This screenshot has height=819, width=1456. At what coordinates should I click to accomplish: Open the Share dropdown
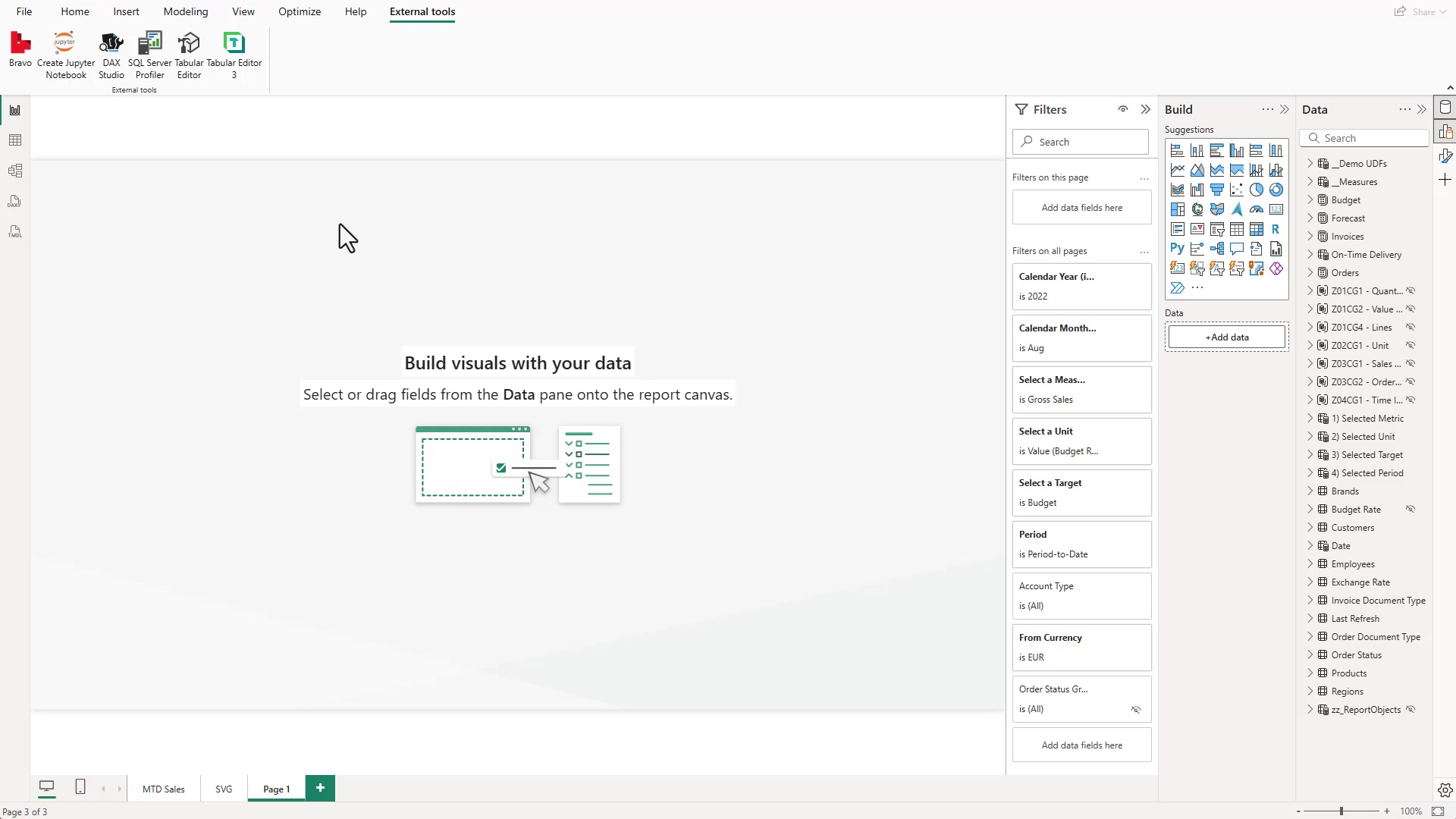point(1420,11)
